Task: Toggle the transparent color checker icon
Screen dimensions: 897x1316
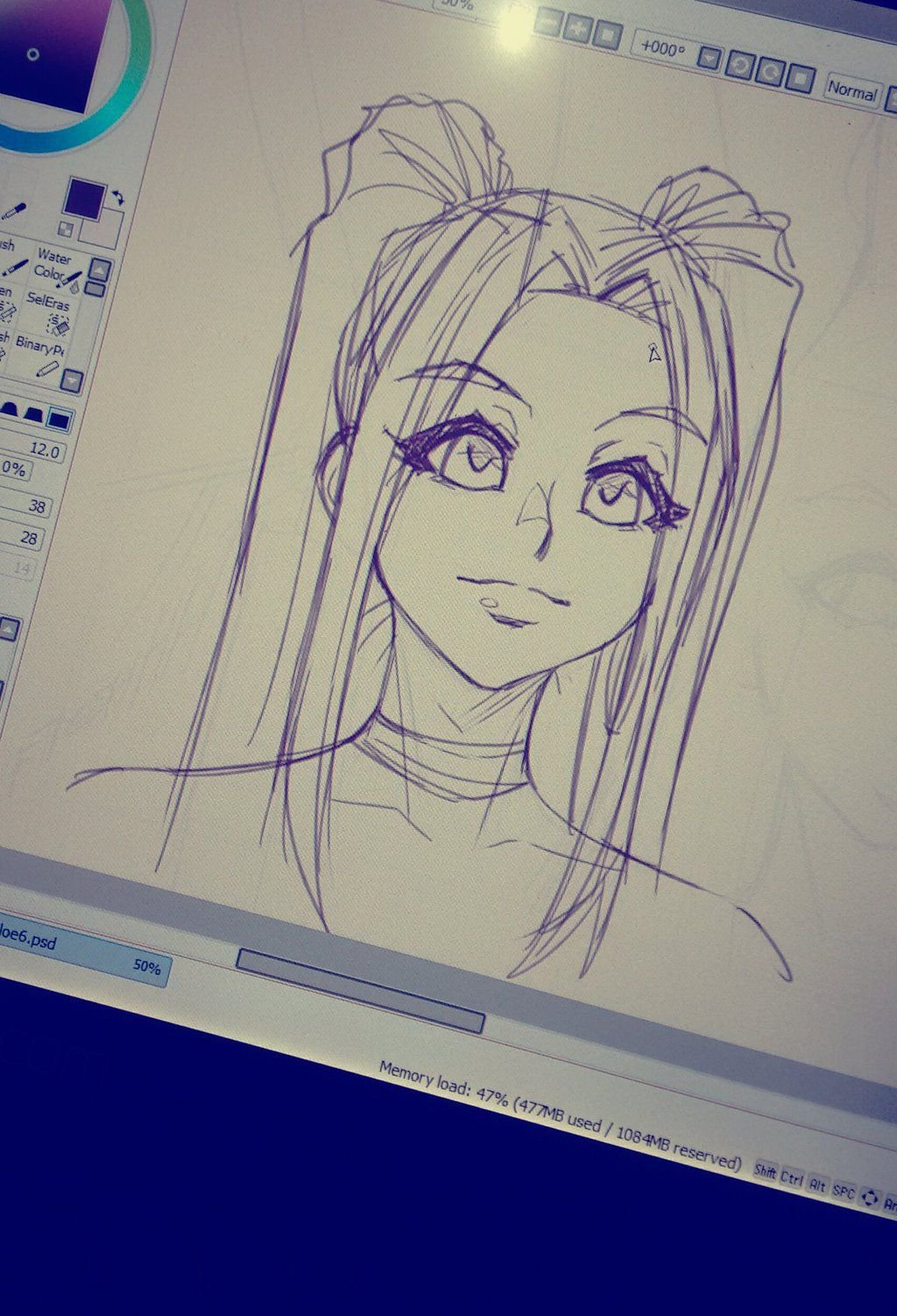Action: click(x=67, y=230)
